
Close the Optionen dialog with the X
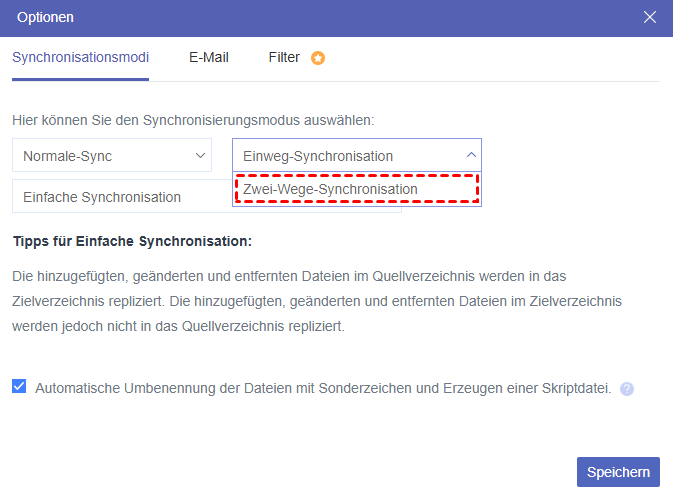click(650, 17)
